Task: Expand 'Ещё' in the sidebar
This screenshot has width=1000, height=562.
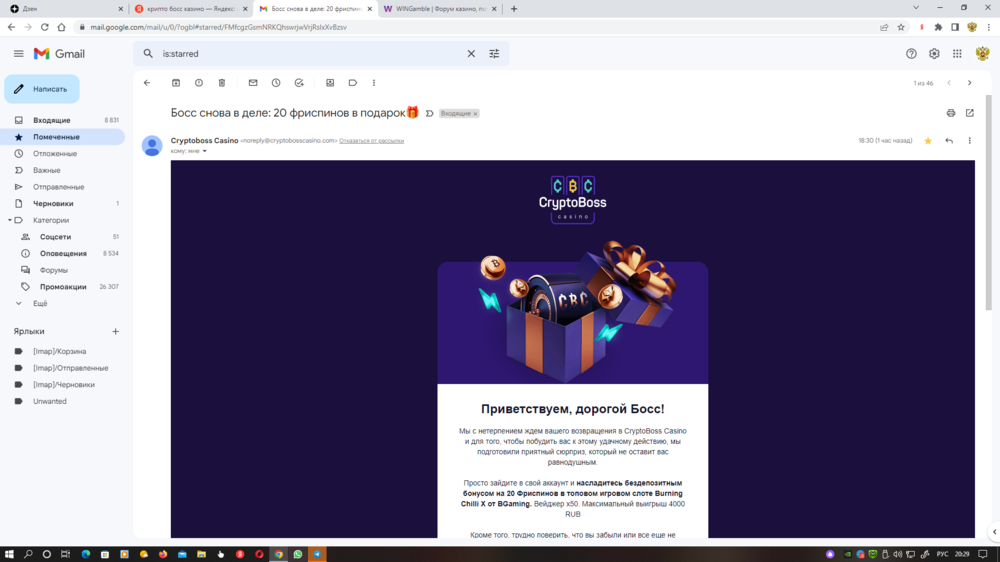Action: [x=39, y=303]
